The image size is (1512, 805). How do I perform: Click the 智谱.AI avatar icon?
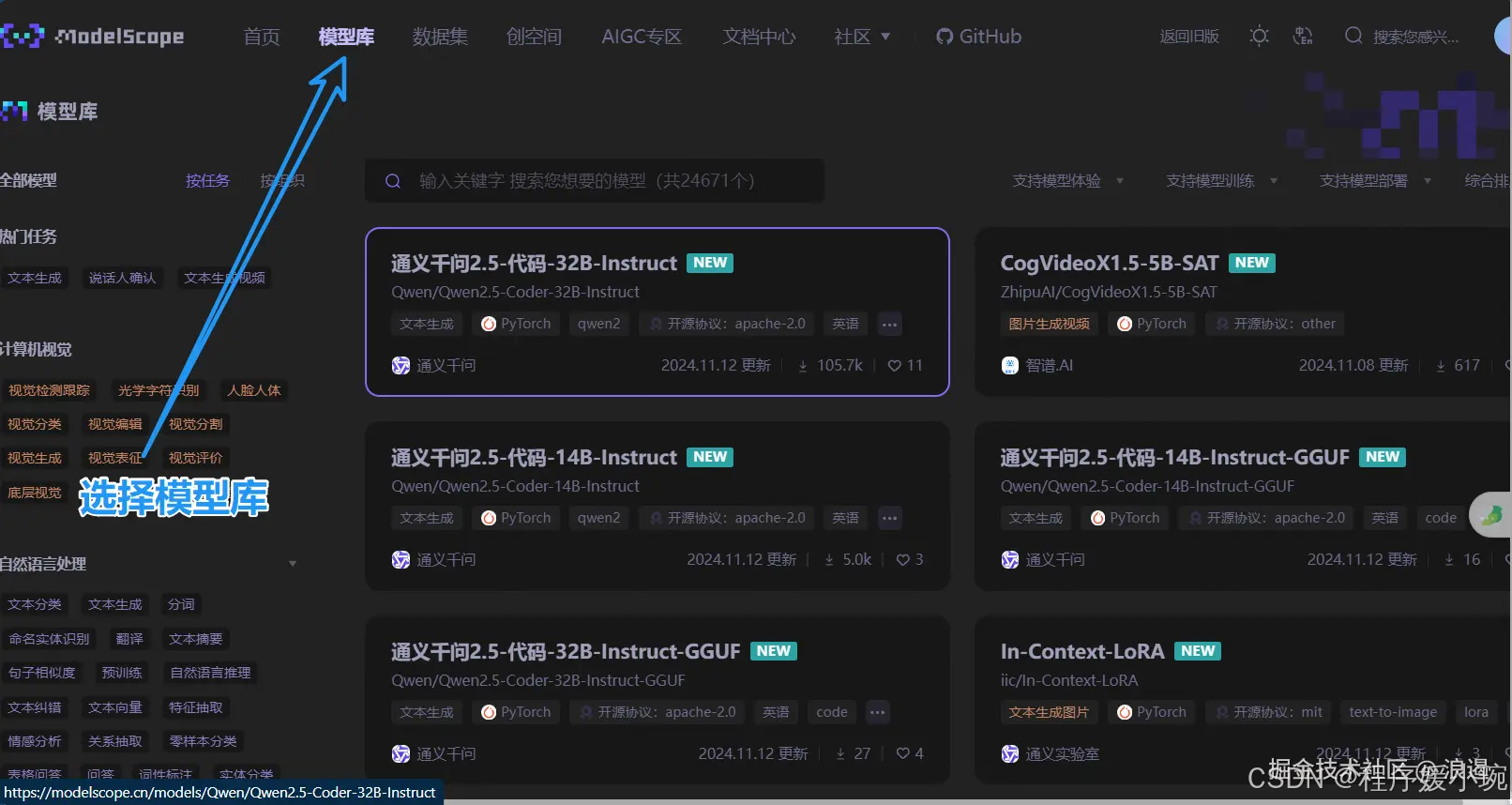click(1009, 366)
